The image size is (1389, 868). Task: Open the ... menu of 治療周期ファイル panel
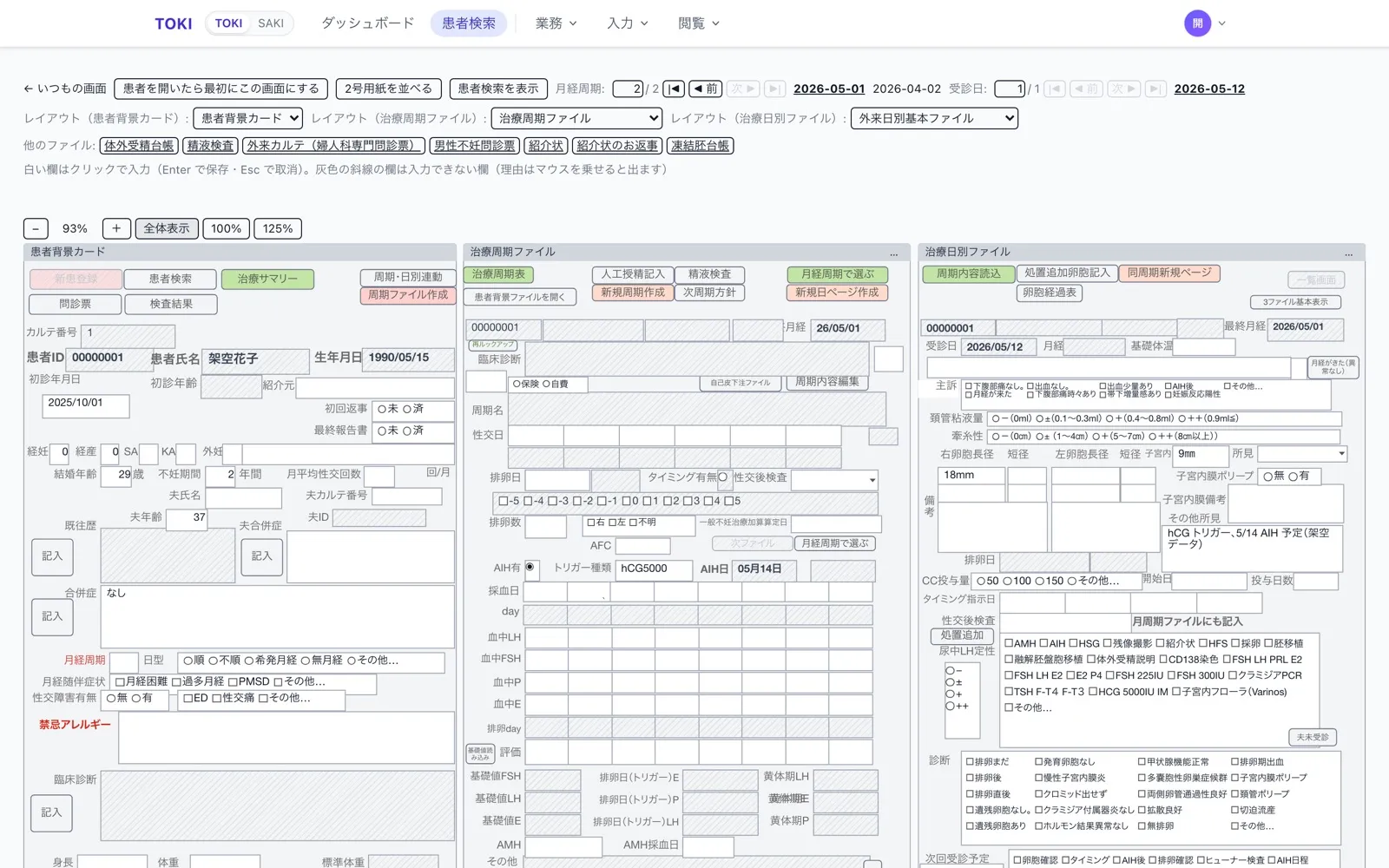point(893,253)
